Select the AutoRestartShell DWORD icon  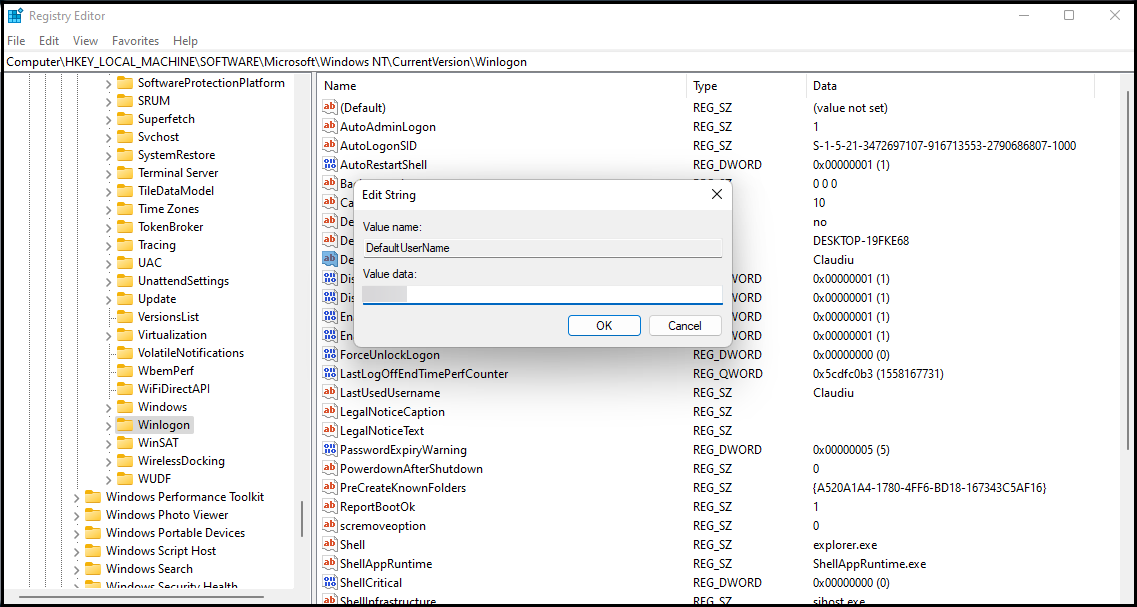click(x=330, y=165)
